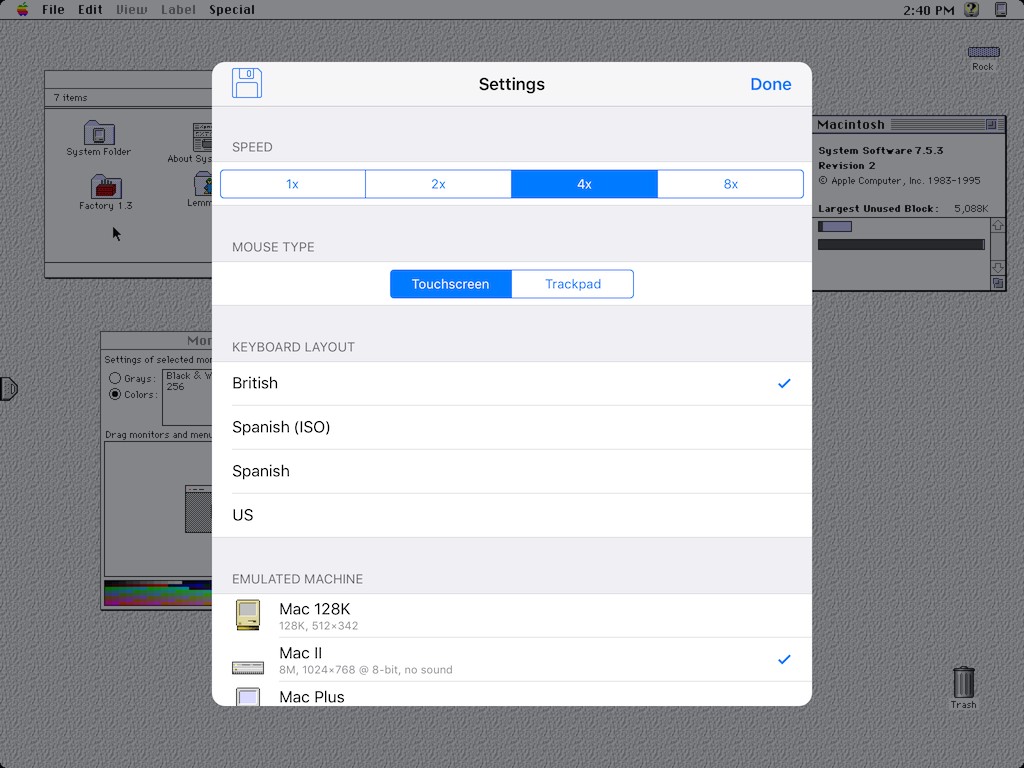1024x768 pixels.
Task: Click the color gradient bar in Monitors
Action: click(158, 593)
